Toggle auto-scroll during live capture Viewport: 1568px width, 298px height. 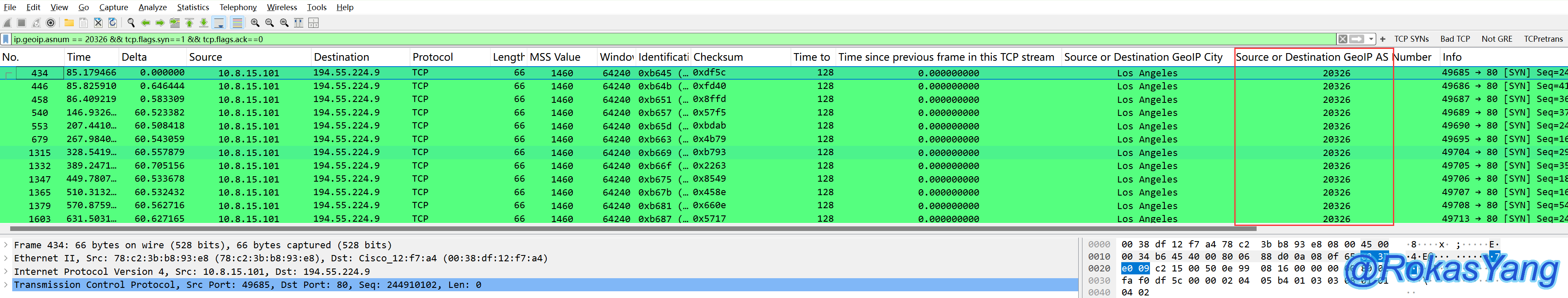coord(219,23)
